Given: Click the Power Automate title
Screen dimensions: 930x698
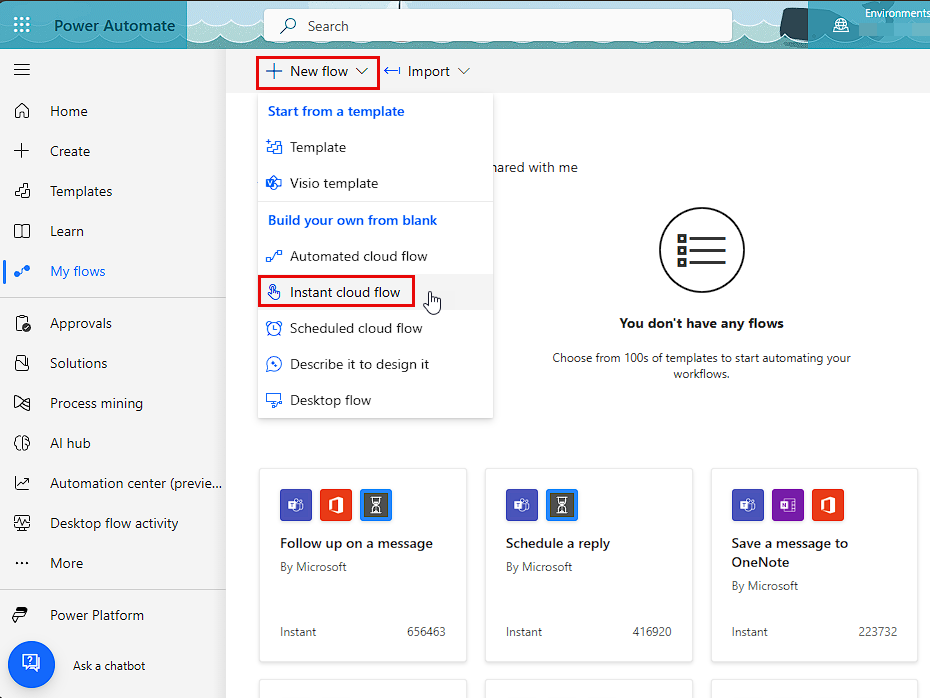Looking at the screenshot, I should [114, 26].
